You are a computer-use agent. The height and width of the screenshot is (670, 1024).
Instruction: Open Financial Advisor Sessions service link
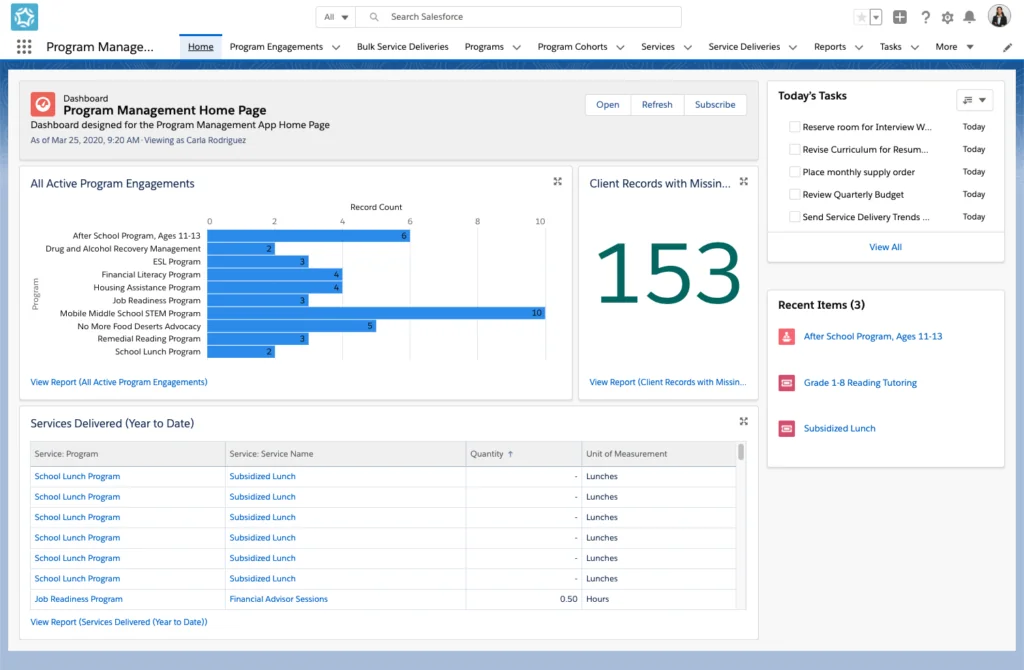[x=278, y=599]
